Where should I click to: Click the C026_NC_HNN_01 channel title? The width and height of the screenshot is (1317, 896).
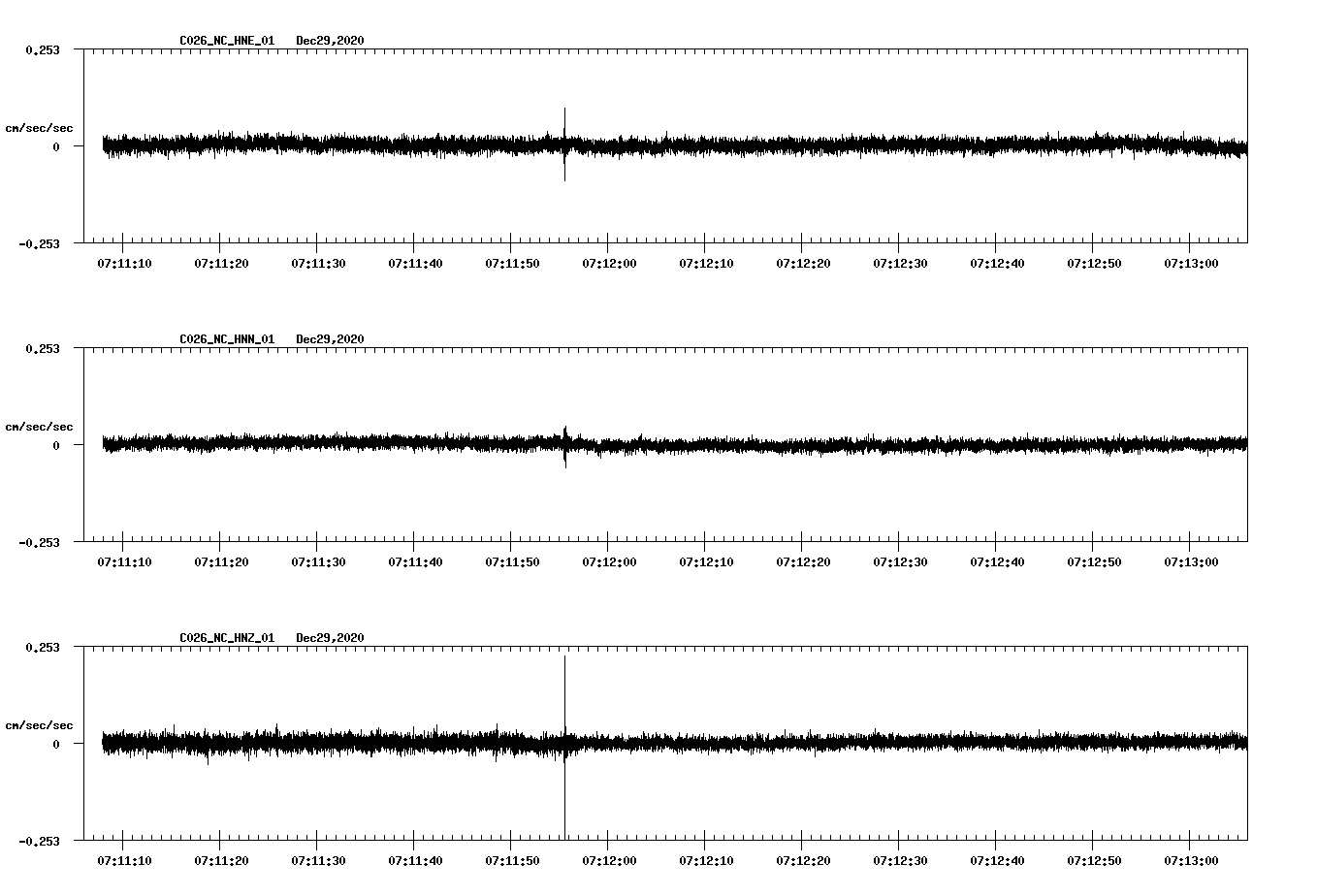225,338
